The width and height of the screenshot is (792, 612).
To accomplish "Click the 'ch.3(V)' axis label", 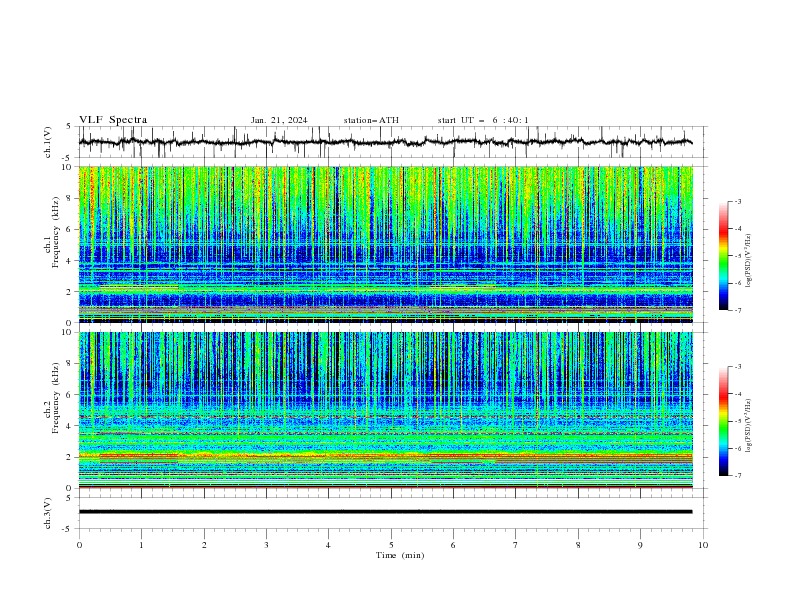I will [48, 513].
